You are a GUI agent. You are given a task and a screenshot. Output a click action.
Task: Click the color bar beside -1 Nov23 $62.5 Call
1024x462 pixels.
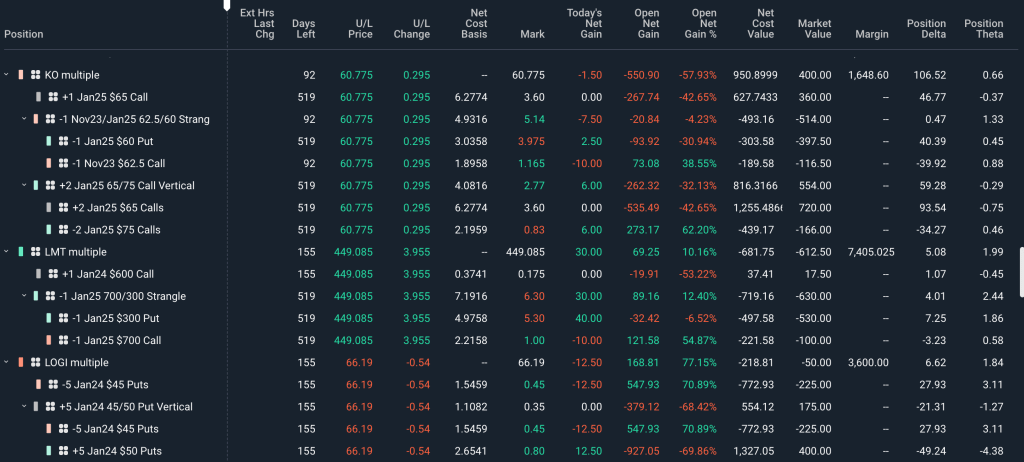tap(48, 163)
